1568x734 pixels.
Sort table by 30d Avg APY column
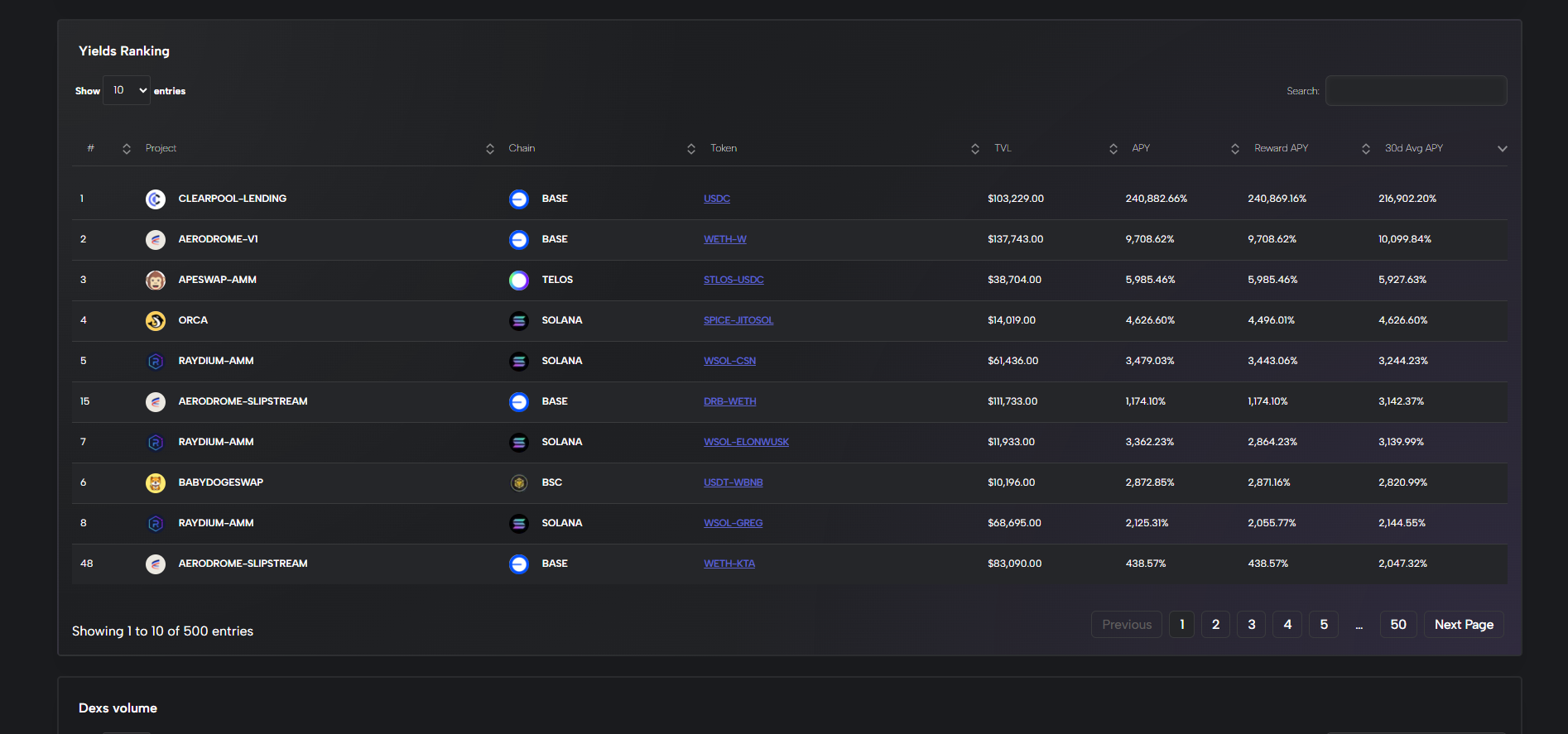(x=1413, y=148)
